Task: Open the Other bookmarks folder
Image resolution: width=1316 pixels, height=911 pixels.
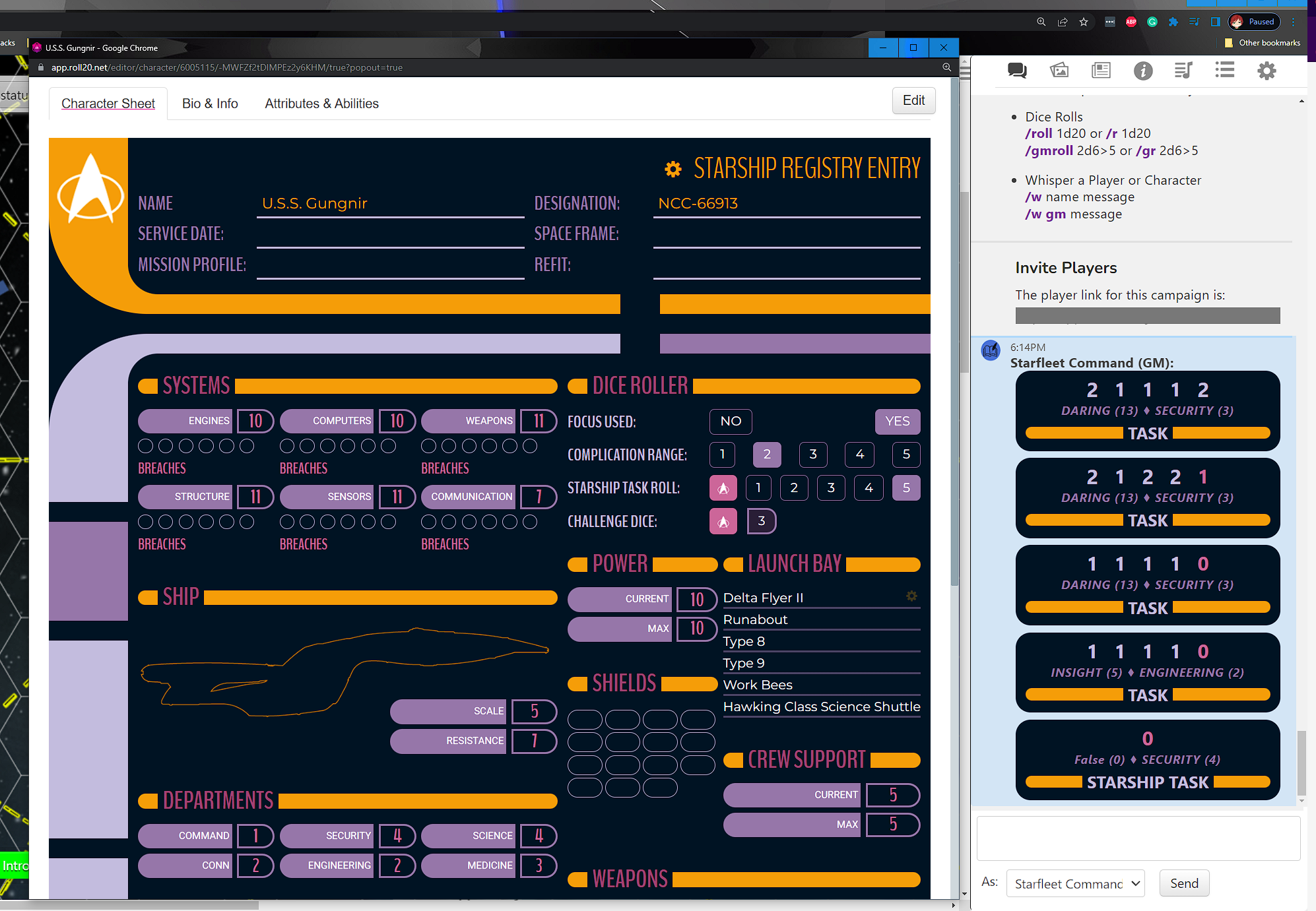Action: (x=1263, y=43)
